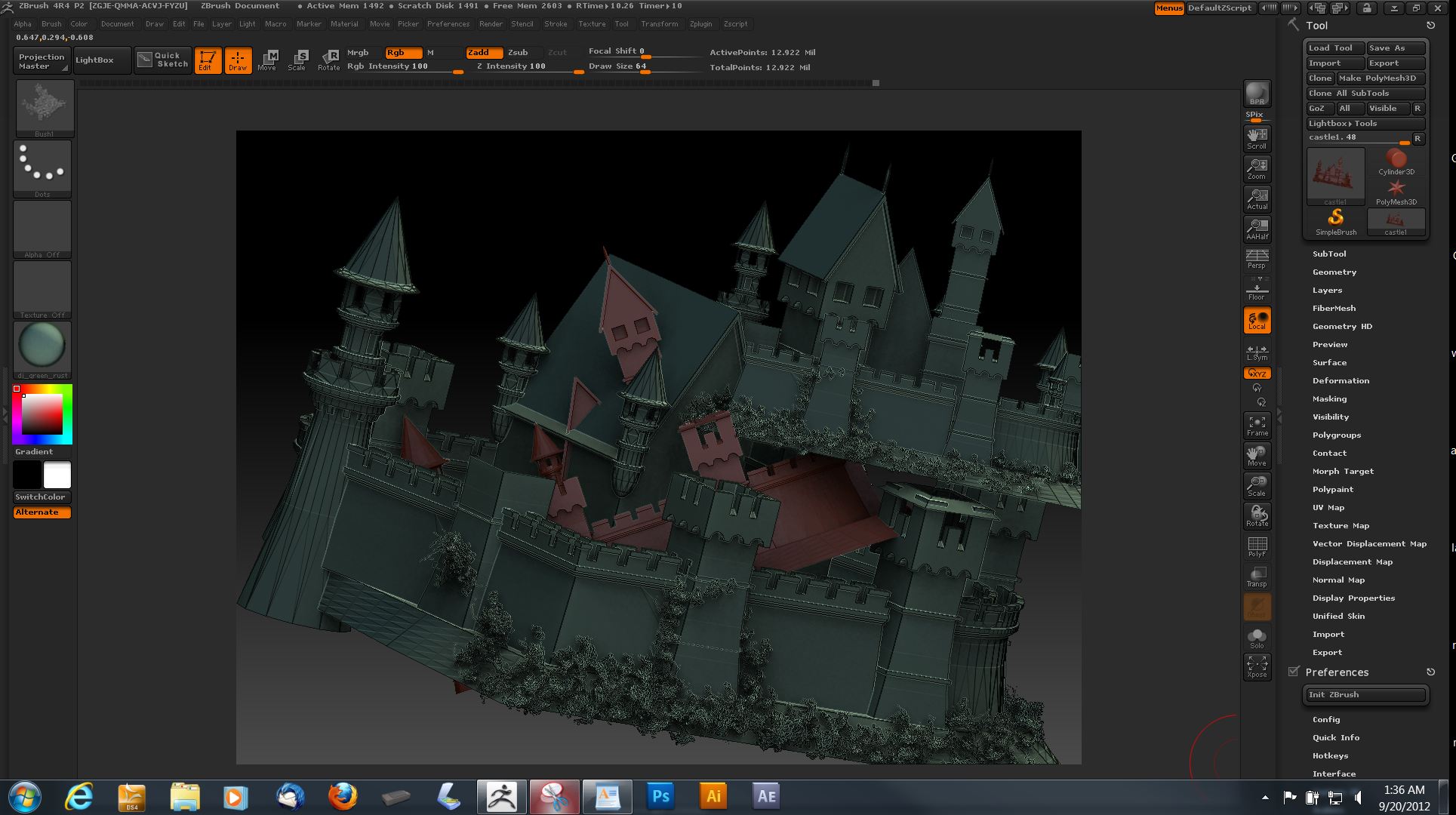Select the Scale mode icon in top shelf
This screenshot has height=815, width=1456.
298,60
